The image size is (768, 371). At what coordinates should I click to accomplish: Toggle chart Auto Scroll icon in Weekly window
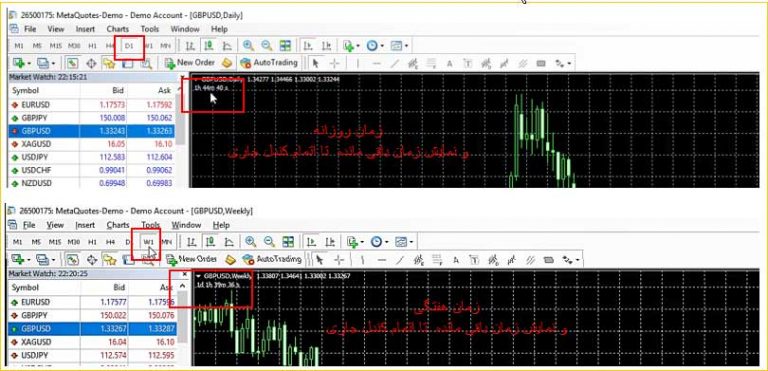311,242
